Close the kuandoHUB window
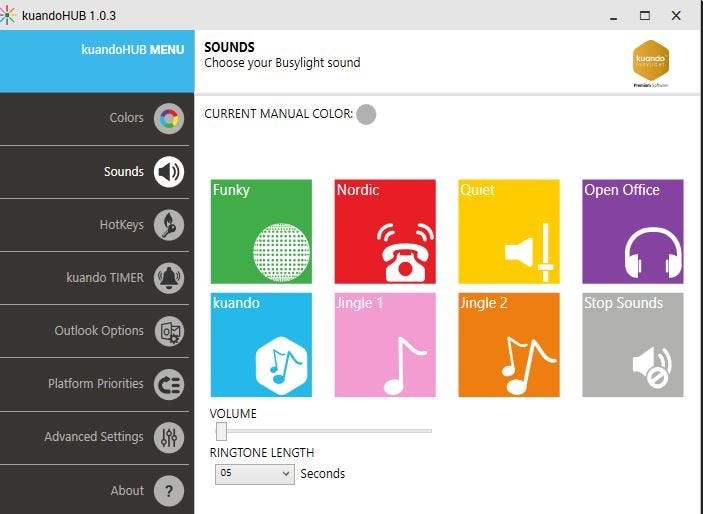The image size is (703, 514). coord(676,16)
